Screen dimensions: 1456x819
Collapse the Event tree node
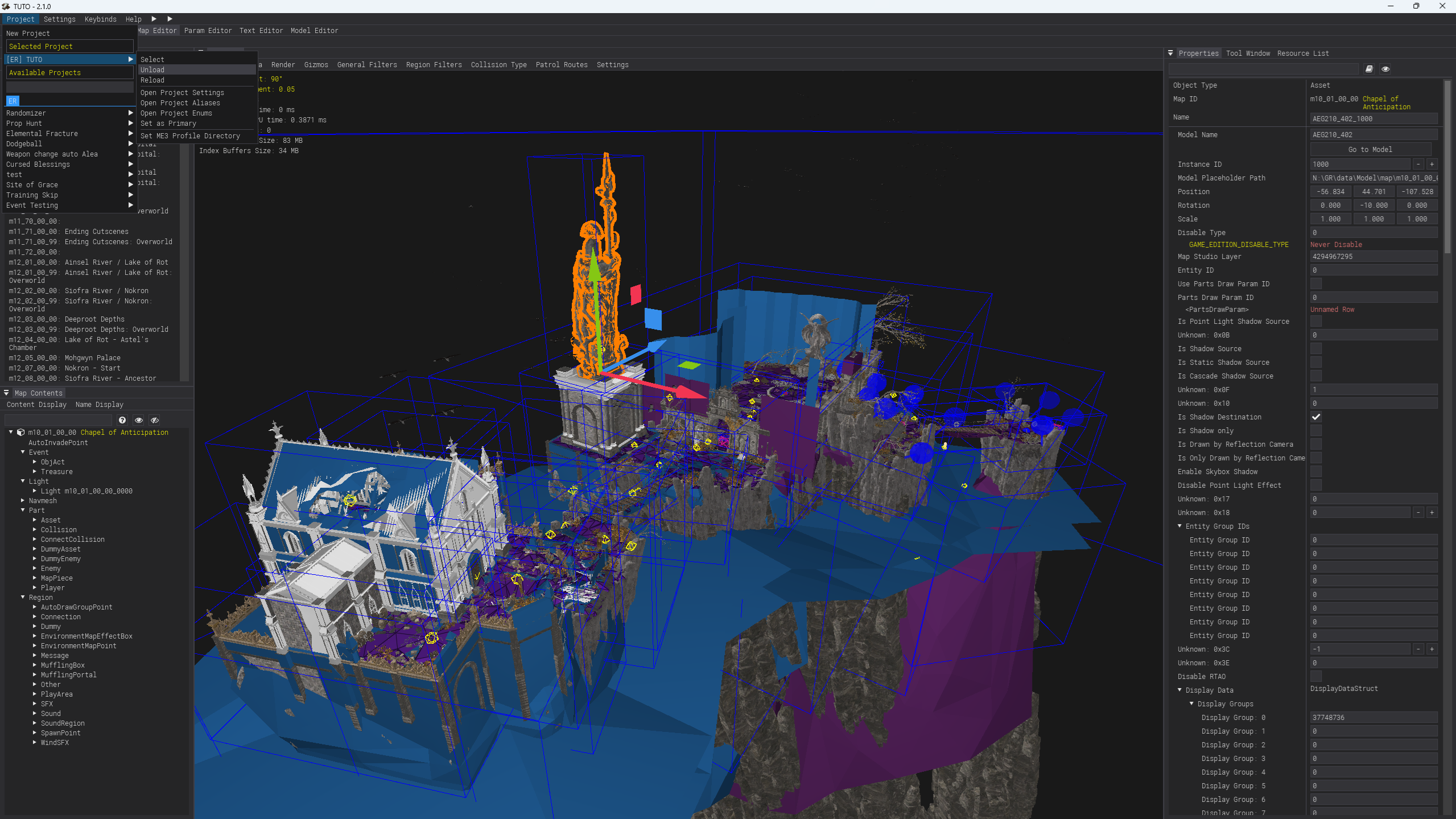[x=23, y=452]
